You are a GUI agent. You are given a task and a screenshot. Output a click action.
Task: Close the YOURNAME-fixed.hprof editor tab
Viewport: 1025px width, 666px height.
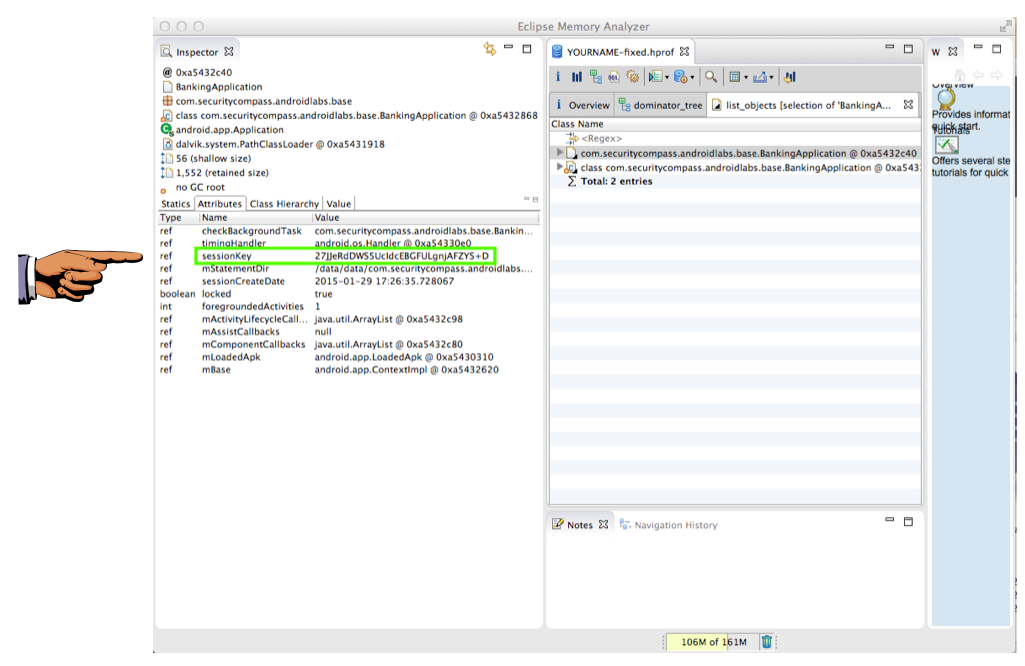685,52
